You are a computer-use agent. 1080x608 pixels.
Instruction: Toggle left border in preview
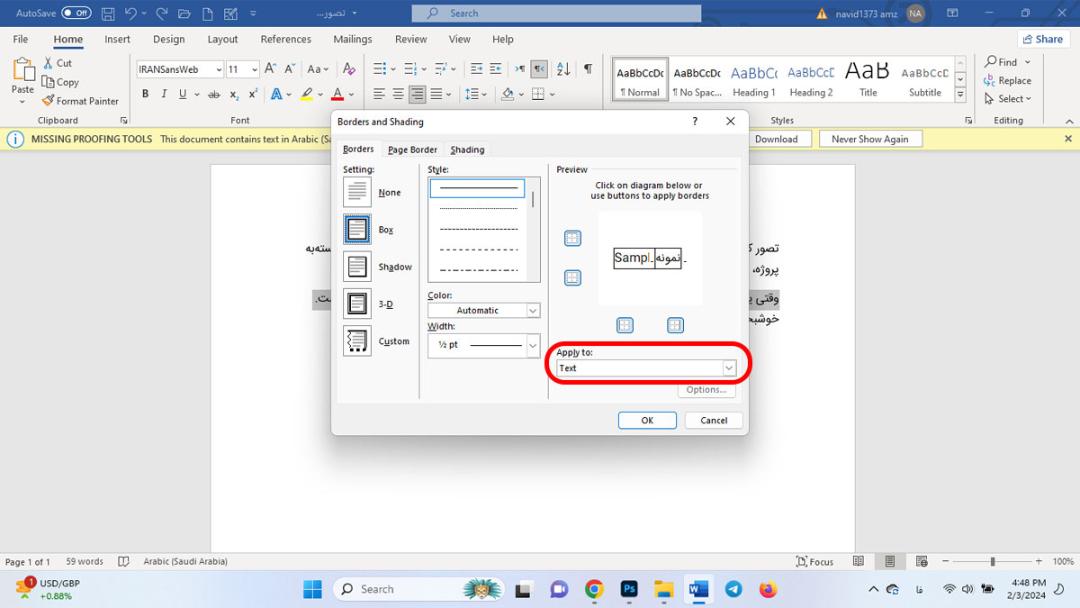coord(625,325)
